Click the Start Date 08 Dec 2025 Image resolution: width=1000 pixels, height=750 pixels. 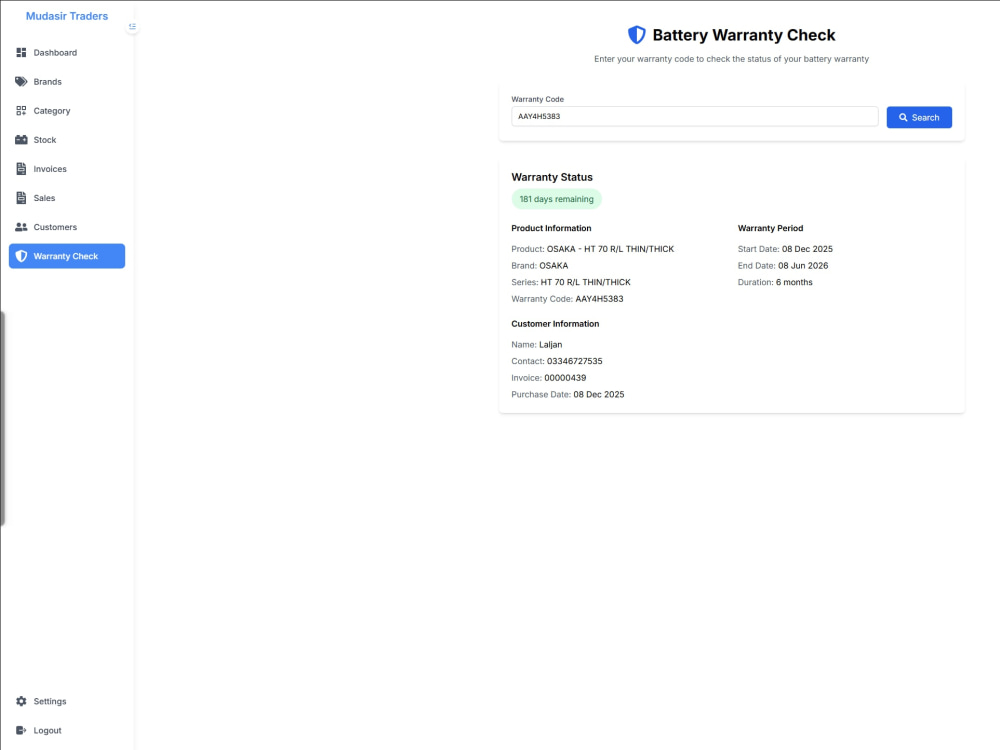click(807, 249)
